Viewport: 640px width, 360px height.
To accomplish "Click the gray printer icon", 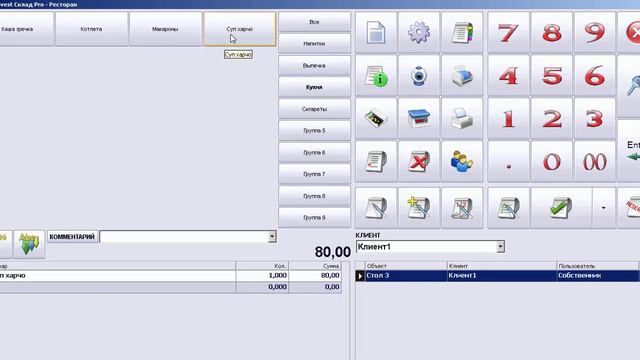I will pos(462,118).
